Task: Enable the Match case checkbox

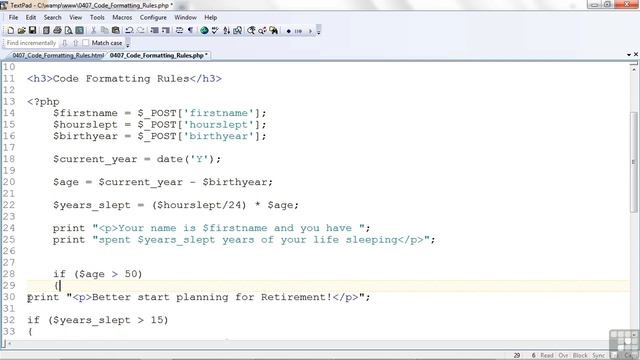Action: click(x=86, y=42)
